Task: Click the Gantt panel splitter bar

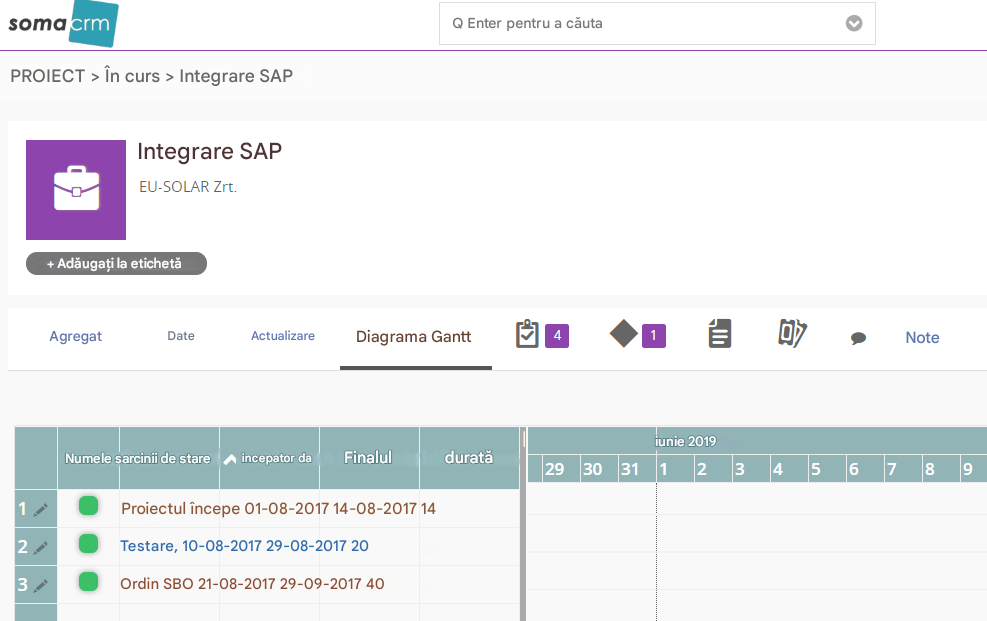Action: click(x=523, y=524)
